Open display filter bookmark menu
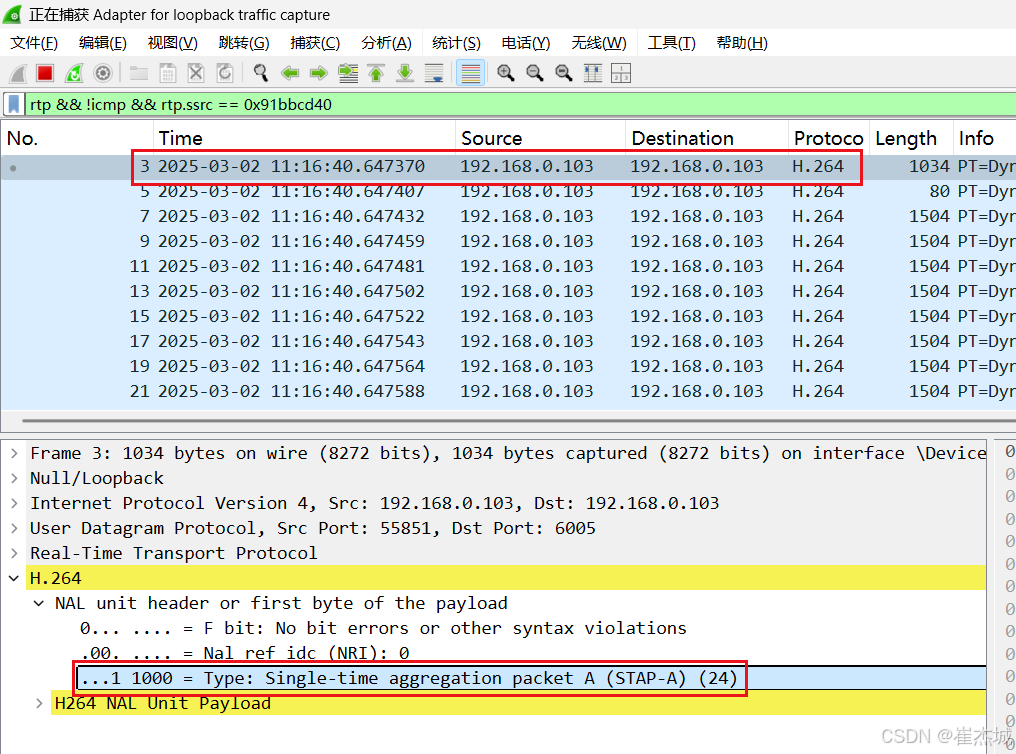The image size is (1016, 754). click(14, 104)
